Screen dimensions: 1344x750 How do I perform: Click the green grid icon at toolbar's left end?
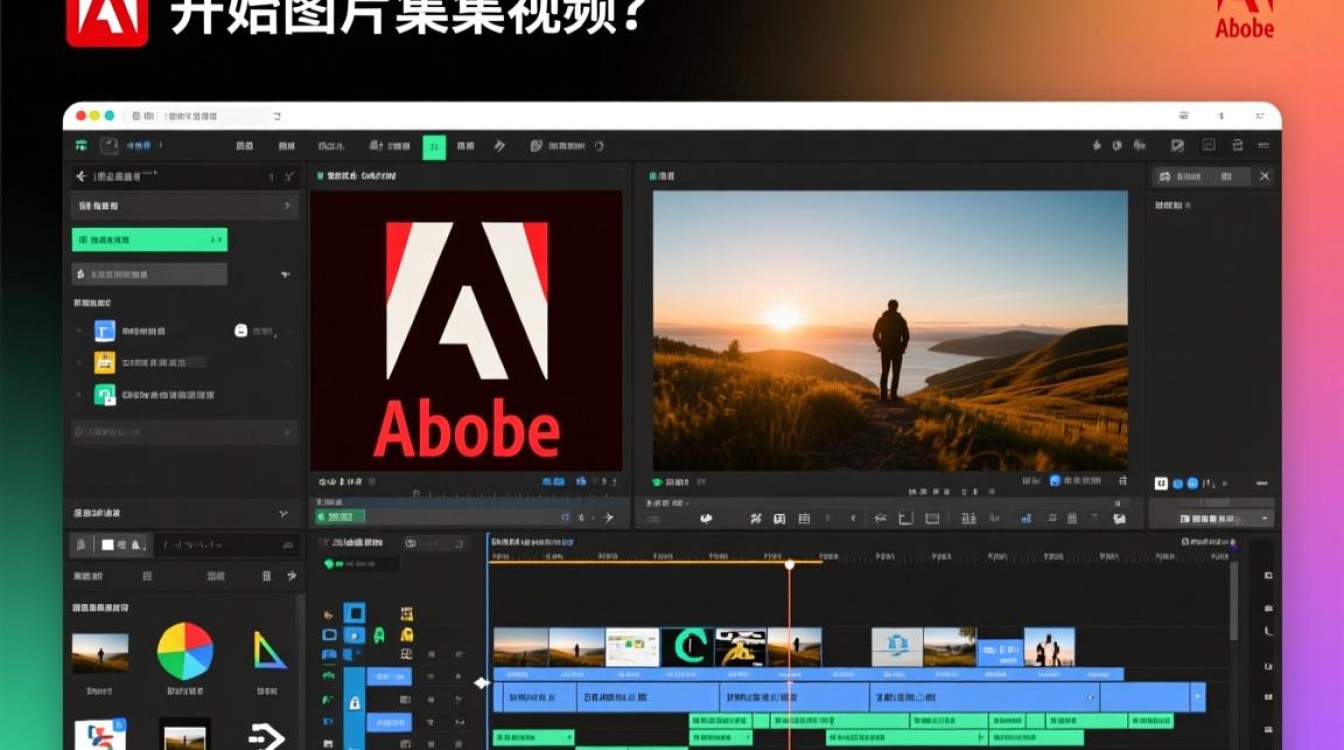81,146
